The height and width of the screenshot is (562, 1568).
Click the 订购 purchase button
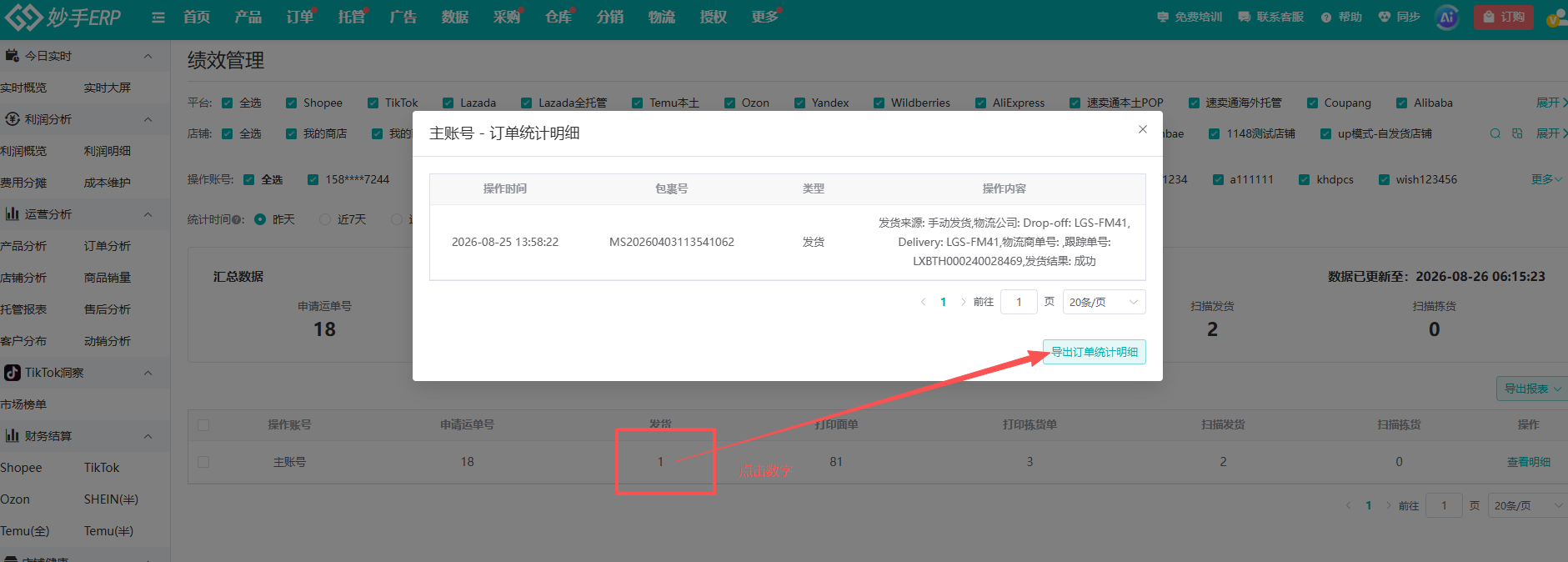coord(1503,17)
